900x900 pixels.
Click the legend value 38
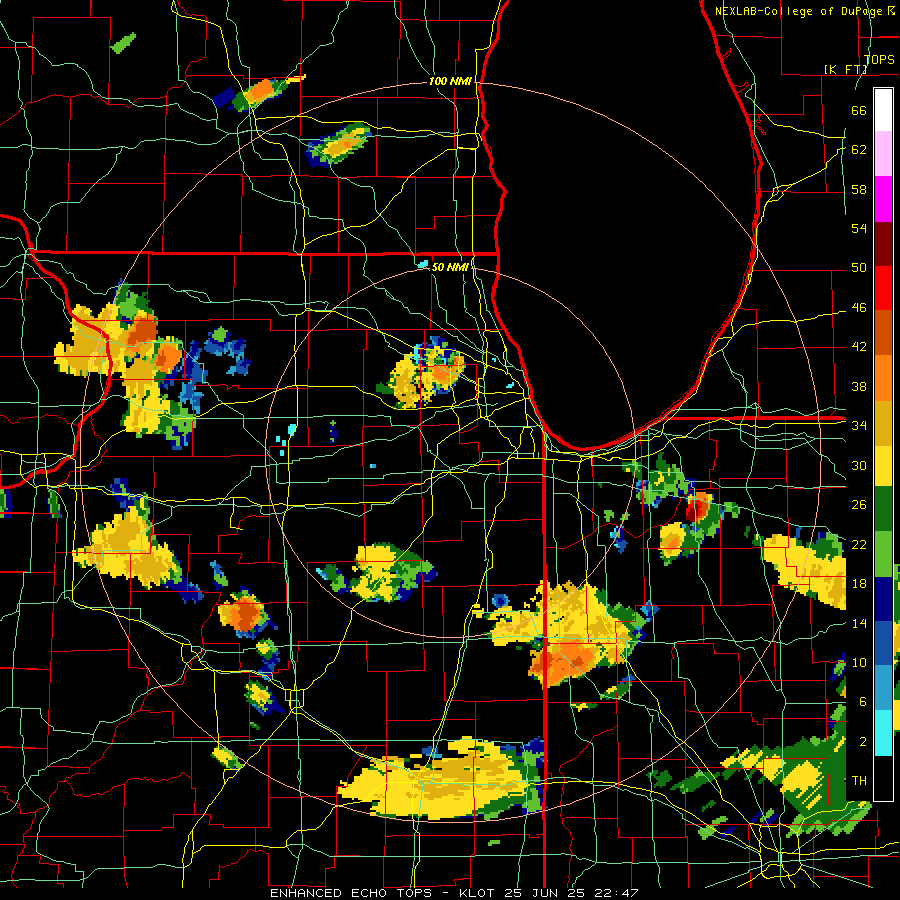click(x=859, y=386)
